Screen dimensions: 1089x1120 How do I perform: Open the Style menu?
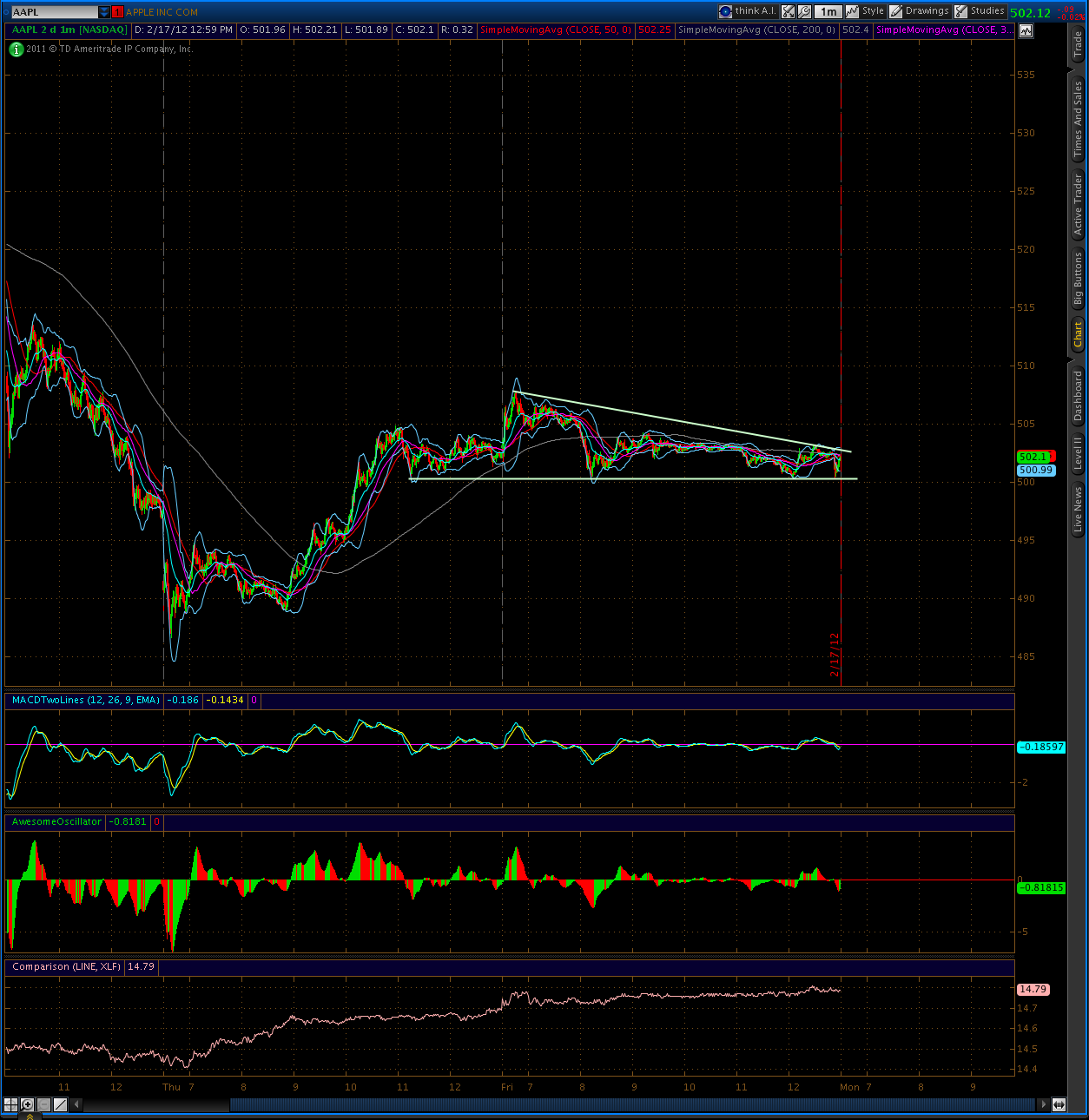tap(866, 11)
